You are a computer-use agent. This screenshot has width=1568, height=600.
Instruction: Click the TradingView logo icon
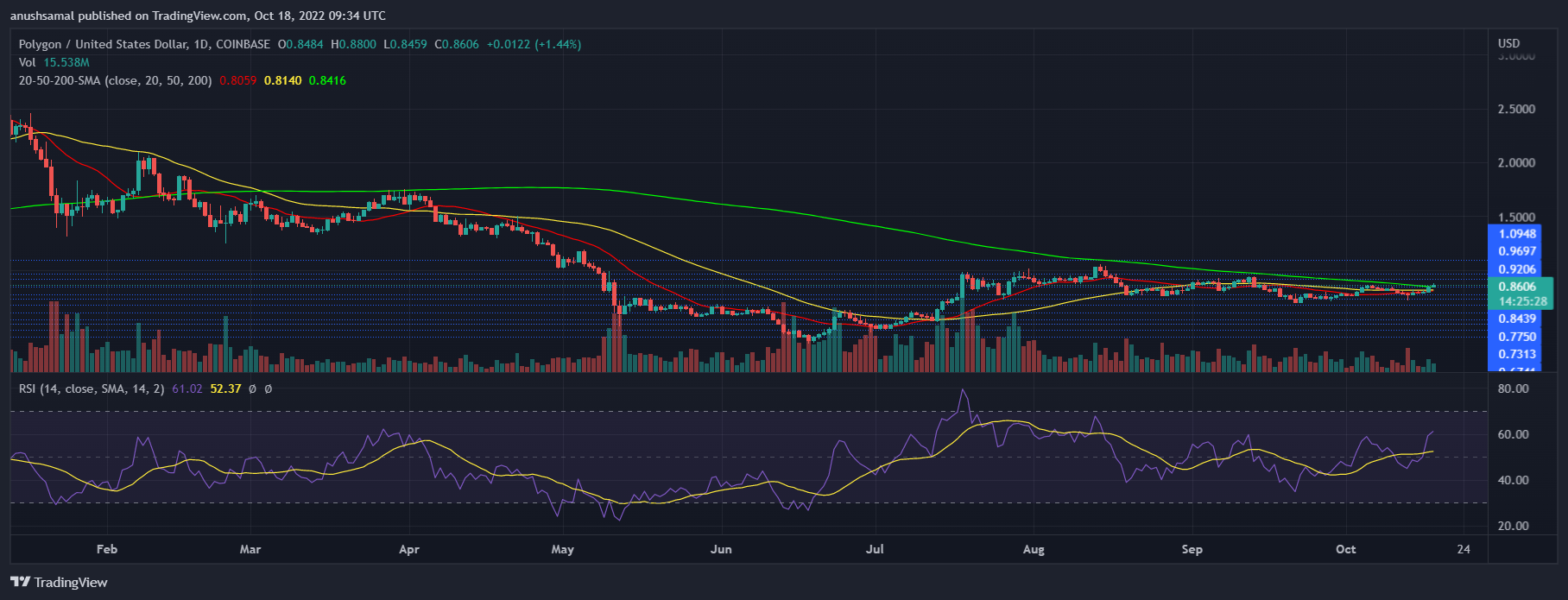click(20, 582)
